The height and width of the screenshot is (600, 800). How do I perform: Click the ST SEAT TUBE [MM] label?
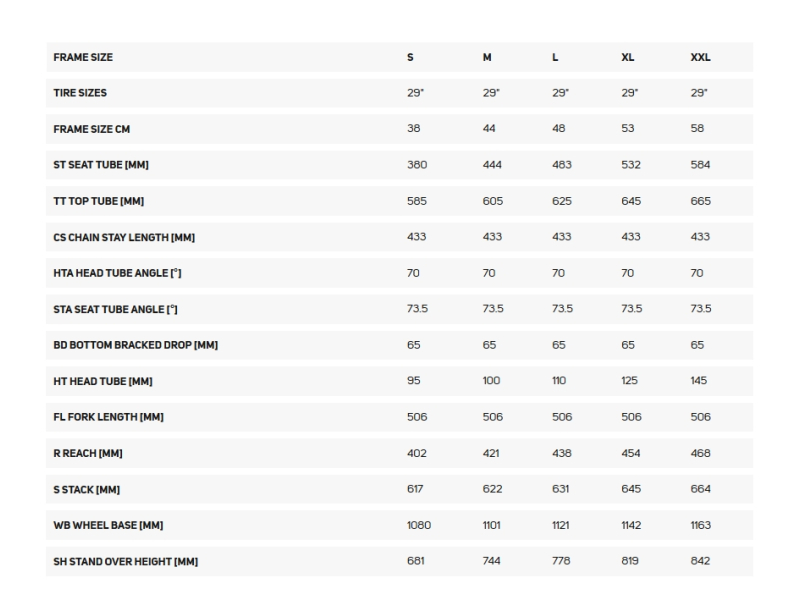pyautogui.click(x=101, y=165)
